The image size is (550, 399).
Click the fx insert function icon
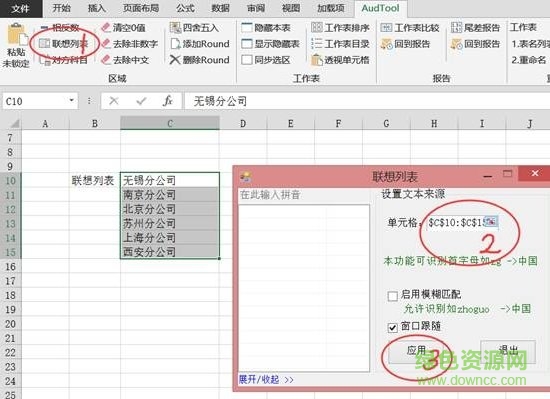coord(168,101)
